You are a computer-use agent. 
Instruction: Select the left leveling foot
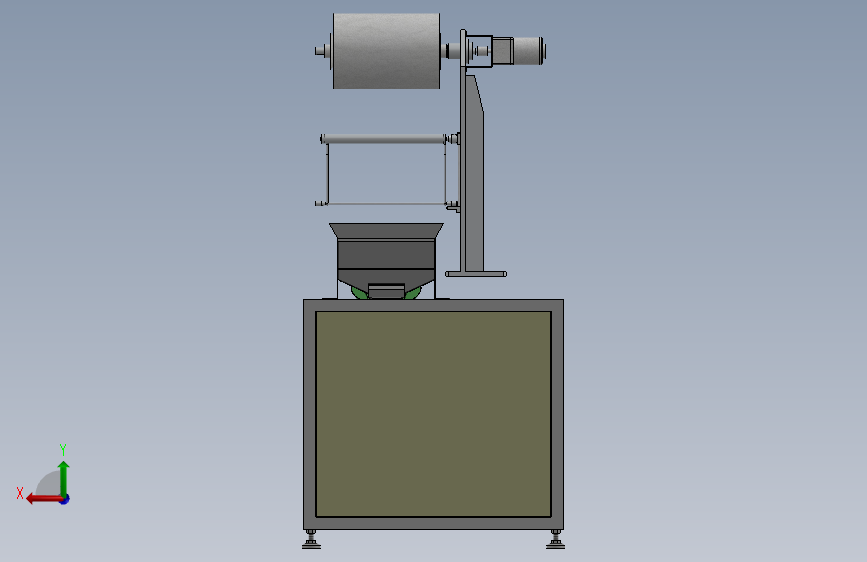tap(311, 540)
